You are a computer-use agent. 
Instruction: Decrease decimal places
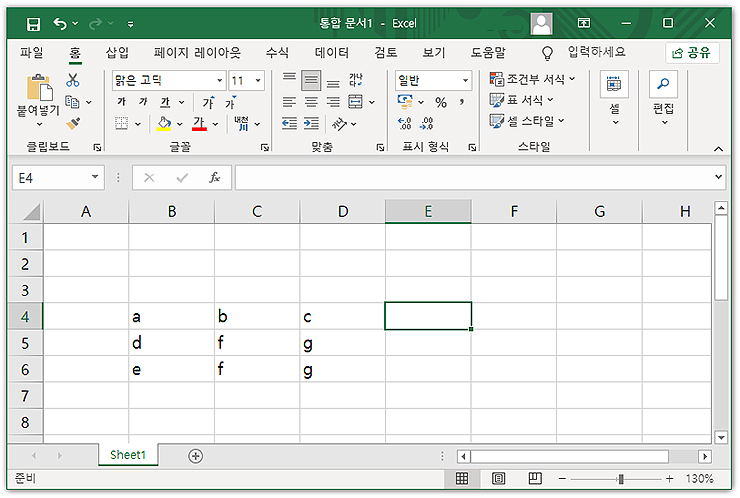[x=427, y=124]
